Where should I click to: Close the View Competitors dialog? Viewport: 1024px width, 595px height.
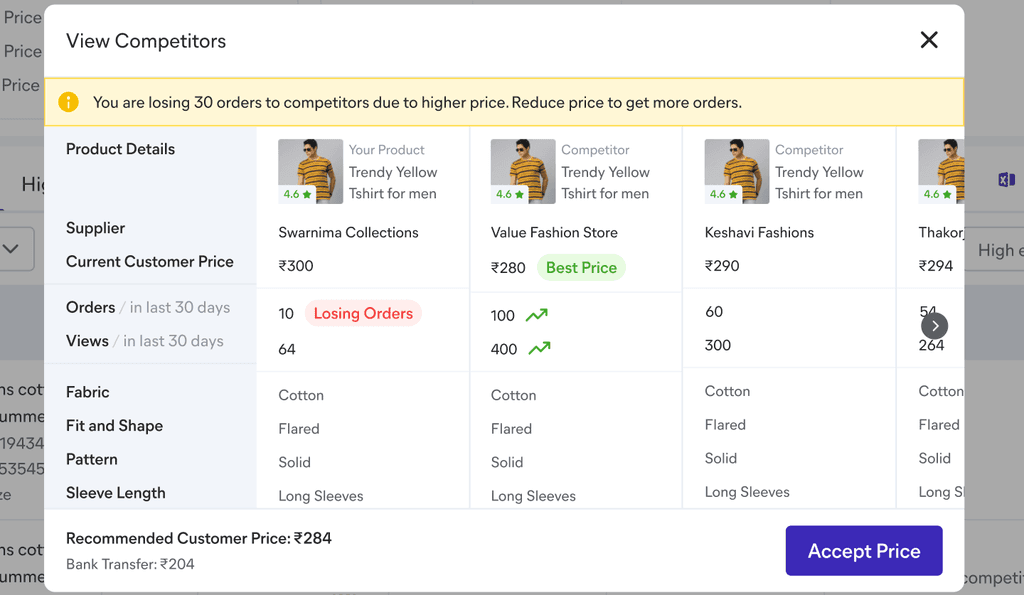(929, 40)
